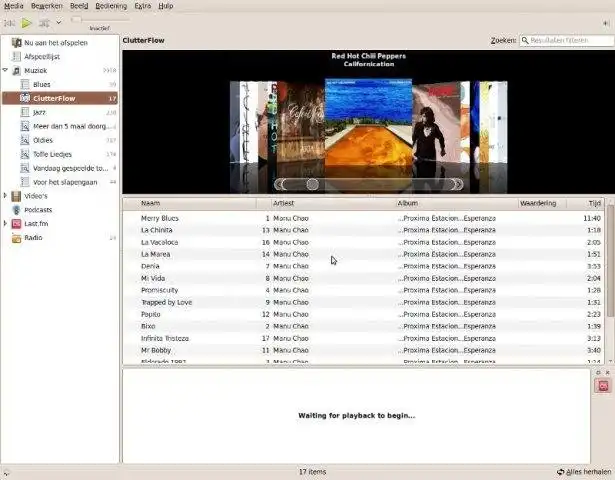The width and height of the screenshot is (615, 480).
Task: Open Voor het slapengaan playlist icon
Action: pos(25,182)
